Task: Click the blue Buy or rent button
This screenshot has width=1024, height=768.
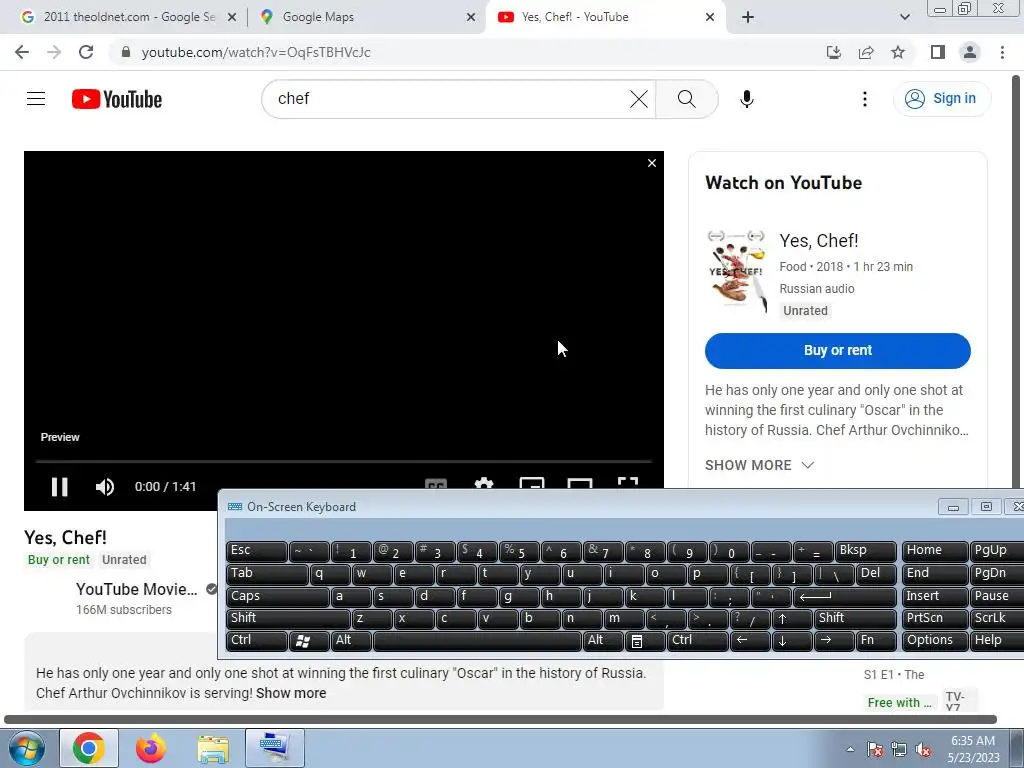Action: [x=837, y=351]
